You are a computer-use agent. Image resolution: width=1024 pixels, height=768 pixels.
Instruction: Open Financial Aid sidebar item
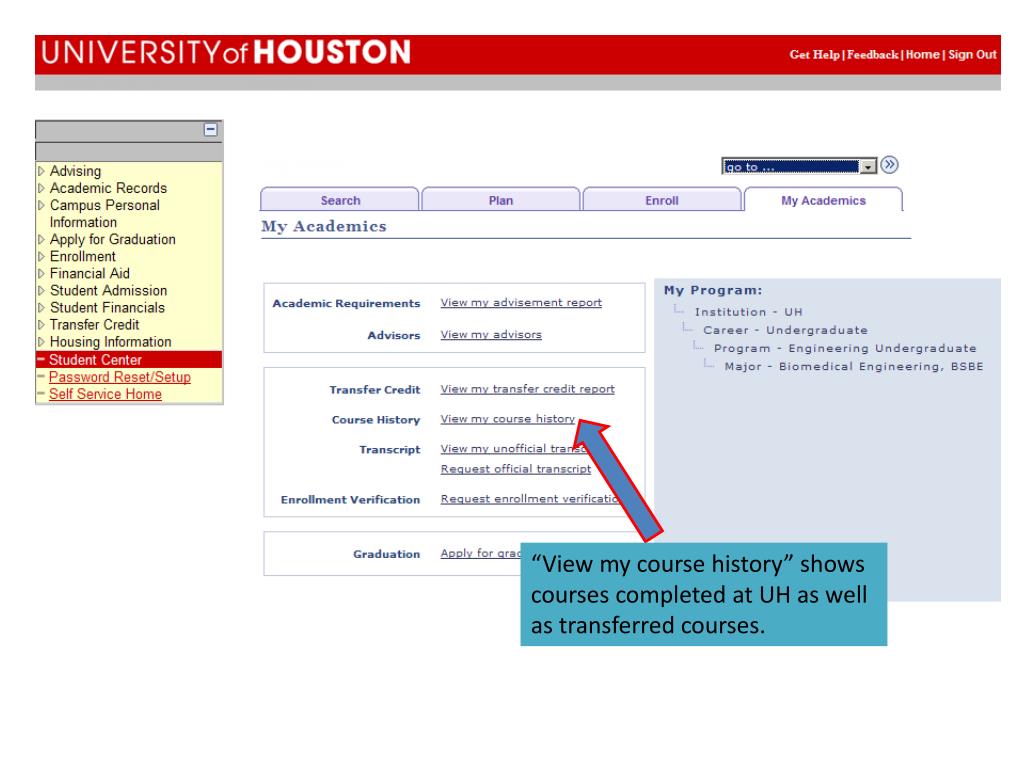[x=89, y=274]
